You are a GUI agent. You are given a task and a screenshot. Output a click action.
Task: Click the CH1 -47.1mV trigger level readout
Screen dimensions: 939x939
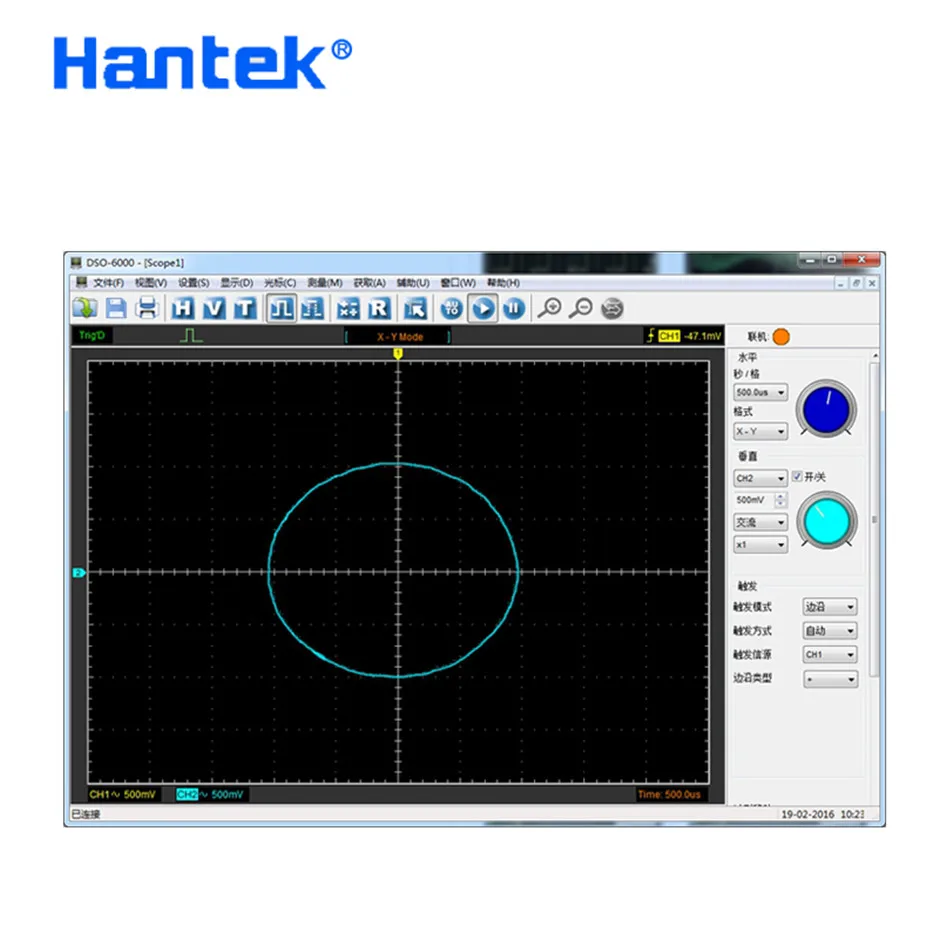[x=684, y=336]
